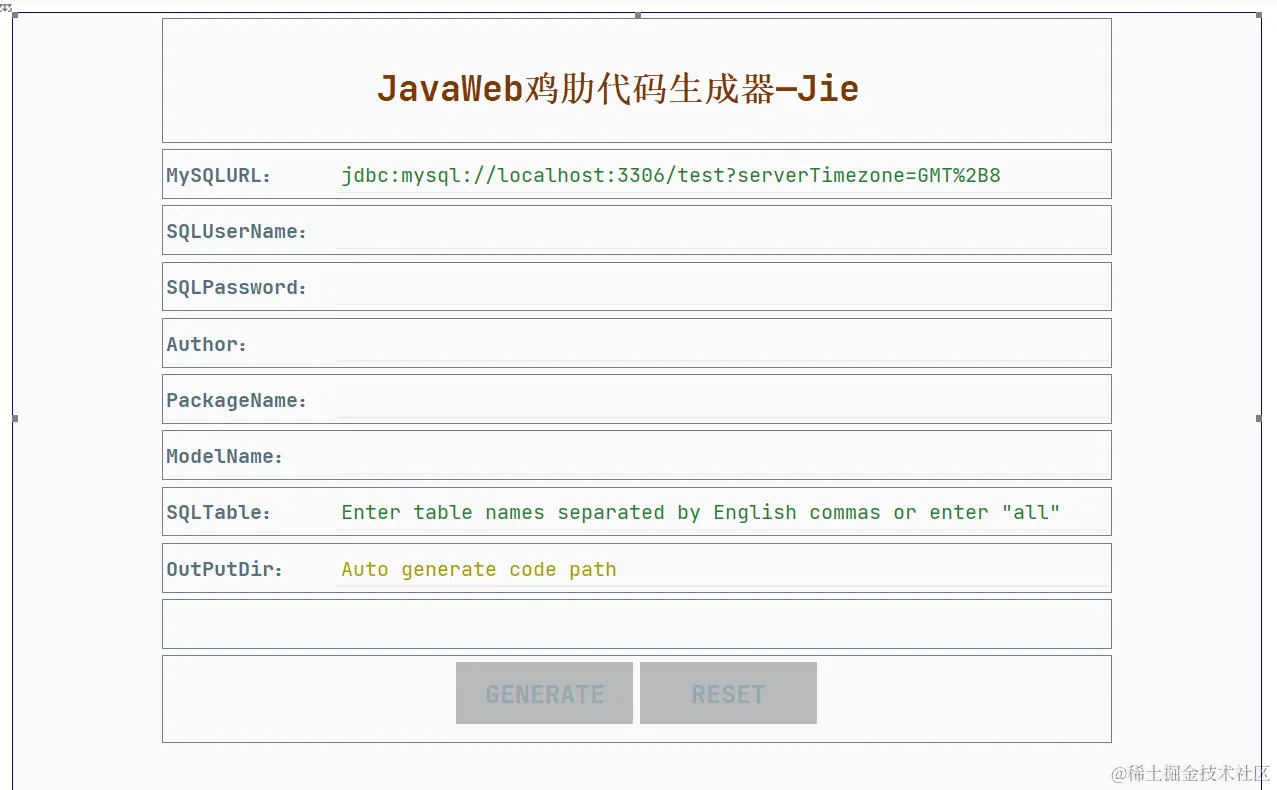The height and width of the screenshot is (790, 1277).
Task: Click the OutPutDir: label
Action: 224,570
